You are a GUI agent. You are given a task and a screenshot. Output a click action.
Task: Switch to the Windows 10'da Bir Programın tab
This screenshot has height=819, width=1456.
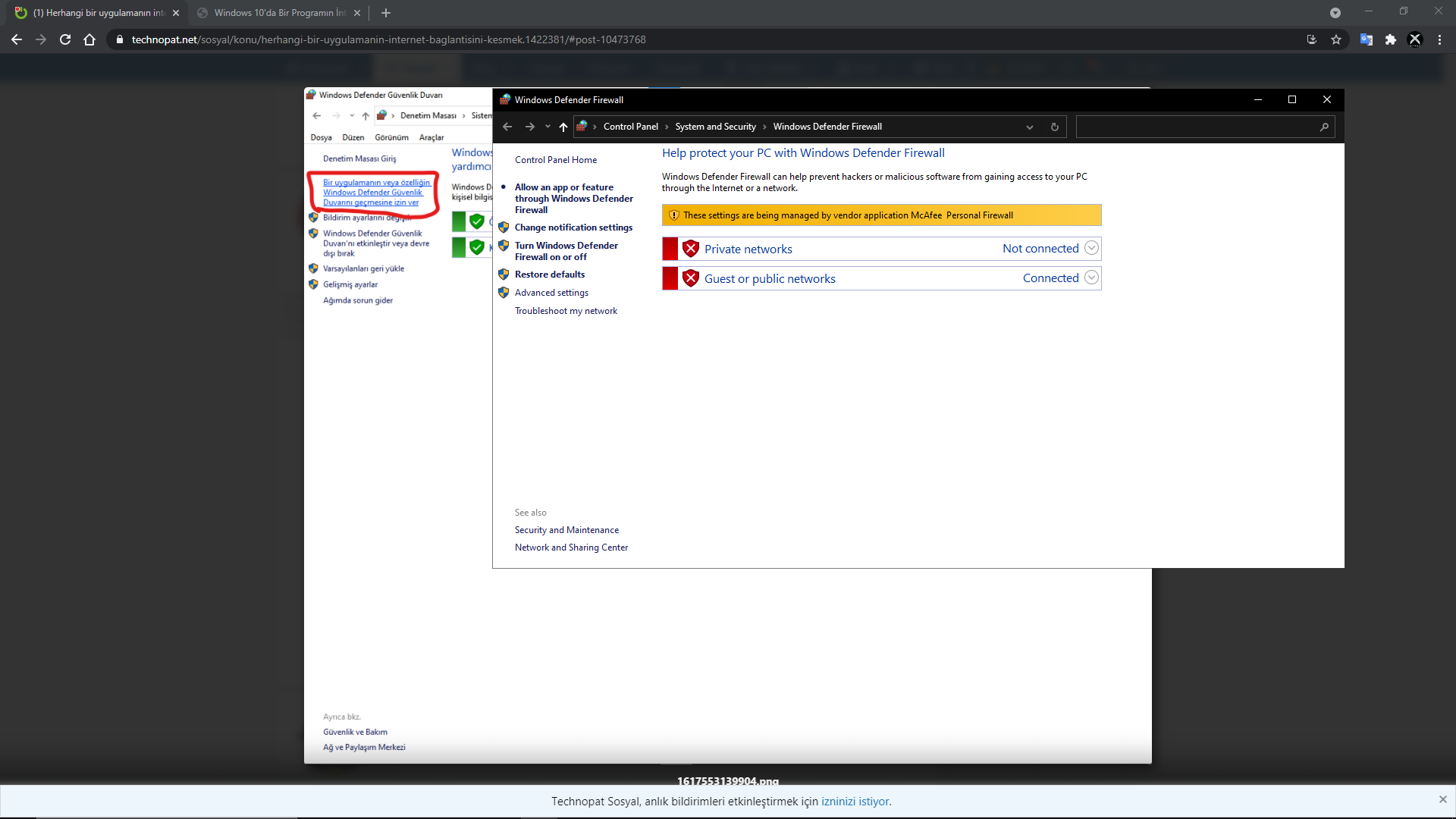tap(279, 13)
